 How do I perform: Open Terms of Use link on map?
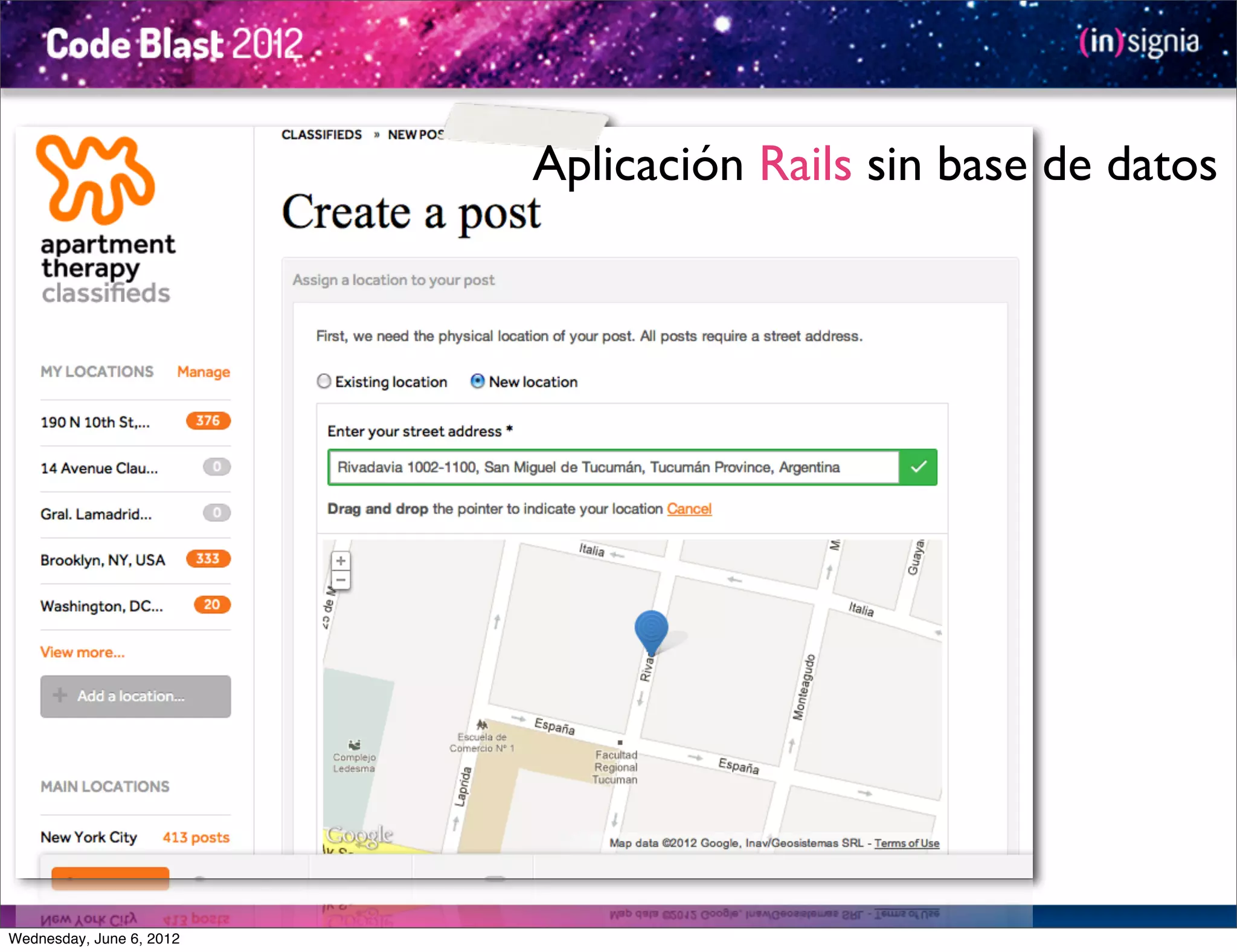tap(907, 843)
